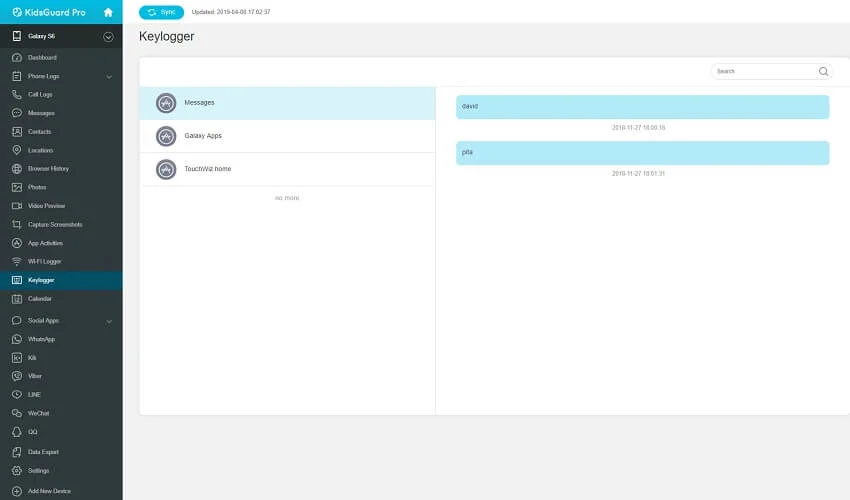Open the Wi-Fi Logger icon
Screen dimensions: 850x500
pyautogui.click(x=17, y=261)
